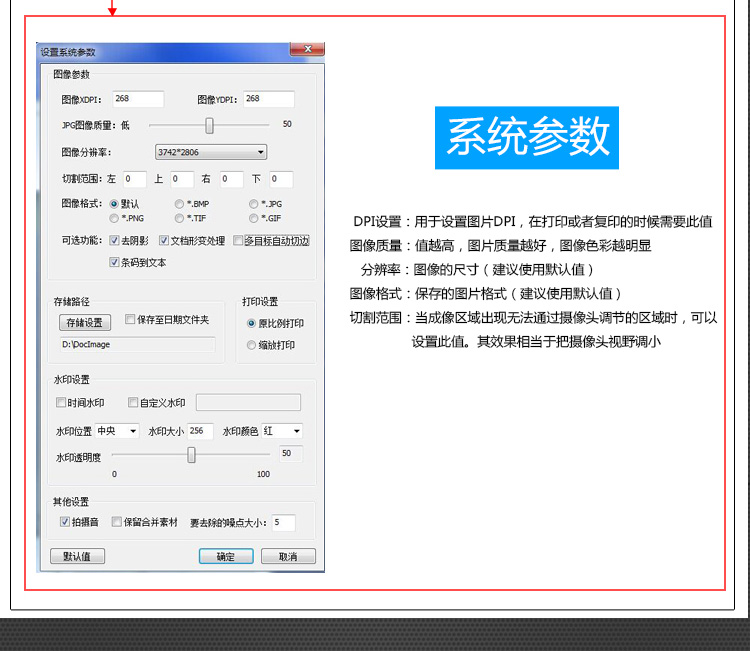Click the 图像XDPI input field
This screenshot has height=651, width=750.
point(137,99)
